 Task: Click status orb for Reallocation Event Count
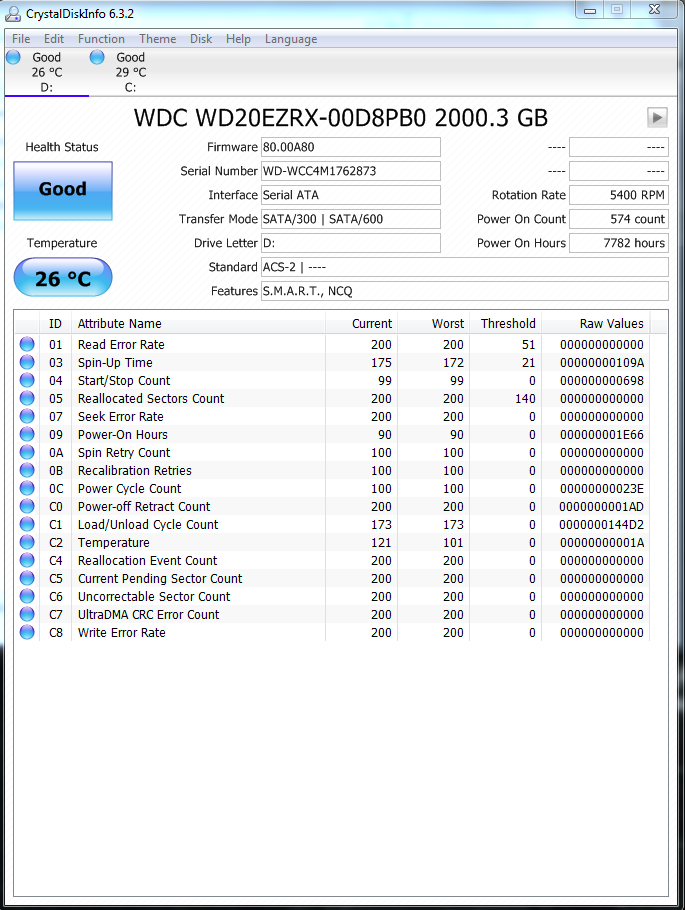(x=27, y=560)
